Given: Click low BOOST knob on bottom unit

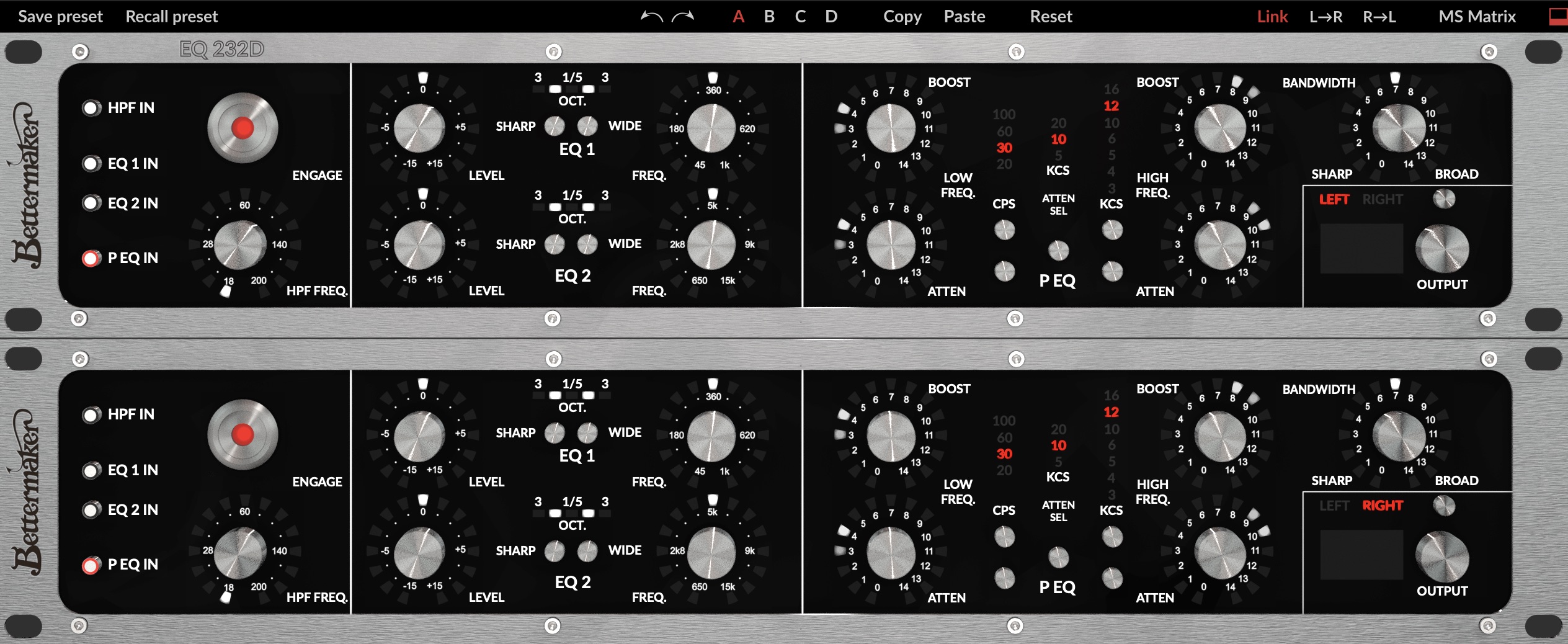Looking at the screenshot, I should coord(891,435).
